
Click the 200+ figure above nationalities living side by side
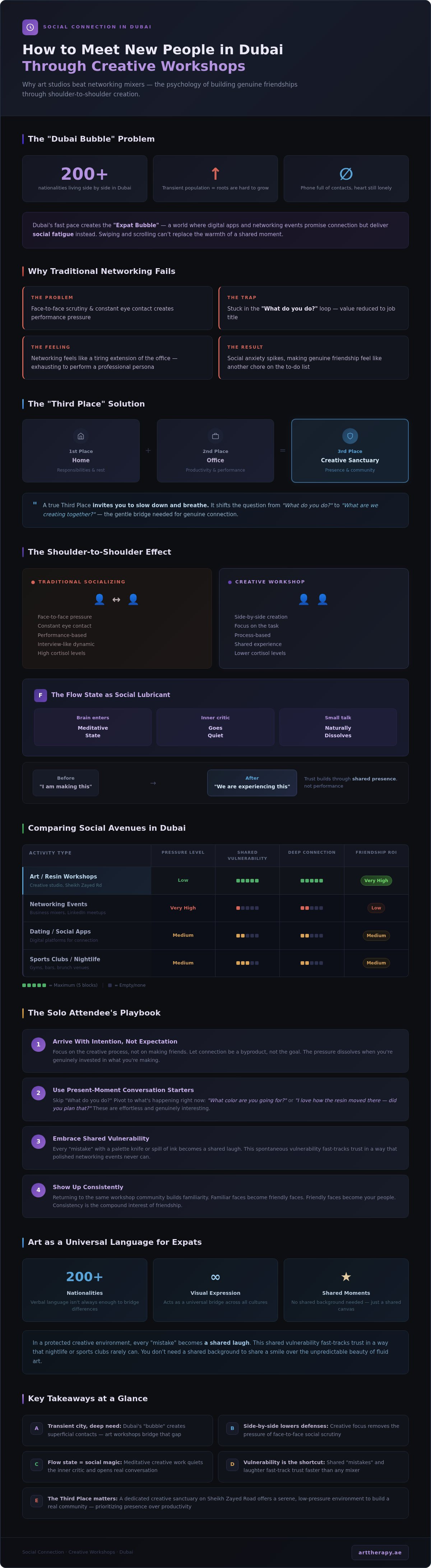84,174
